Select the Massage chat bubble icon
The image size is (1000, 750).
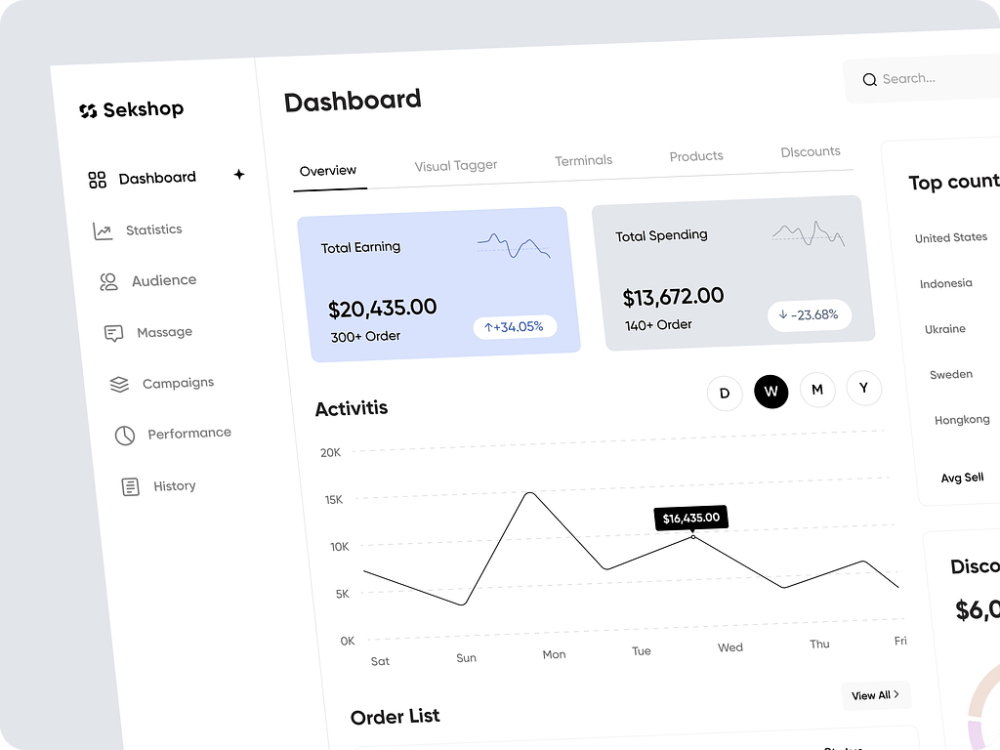point(114,333)
